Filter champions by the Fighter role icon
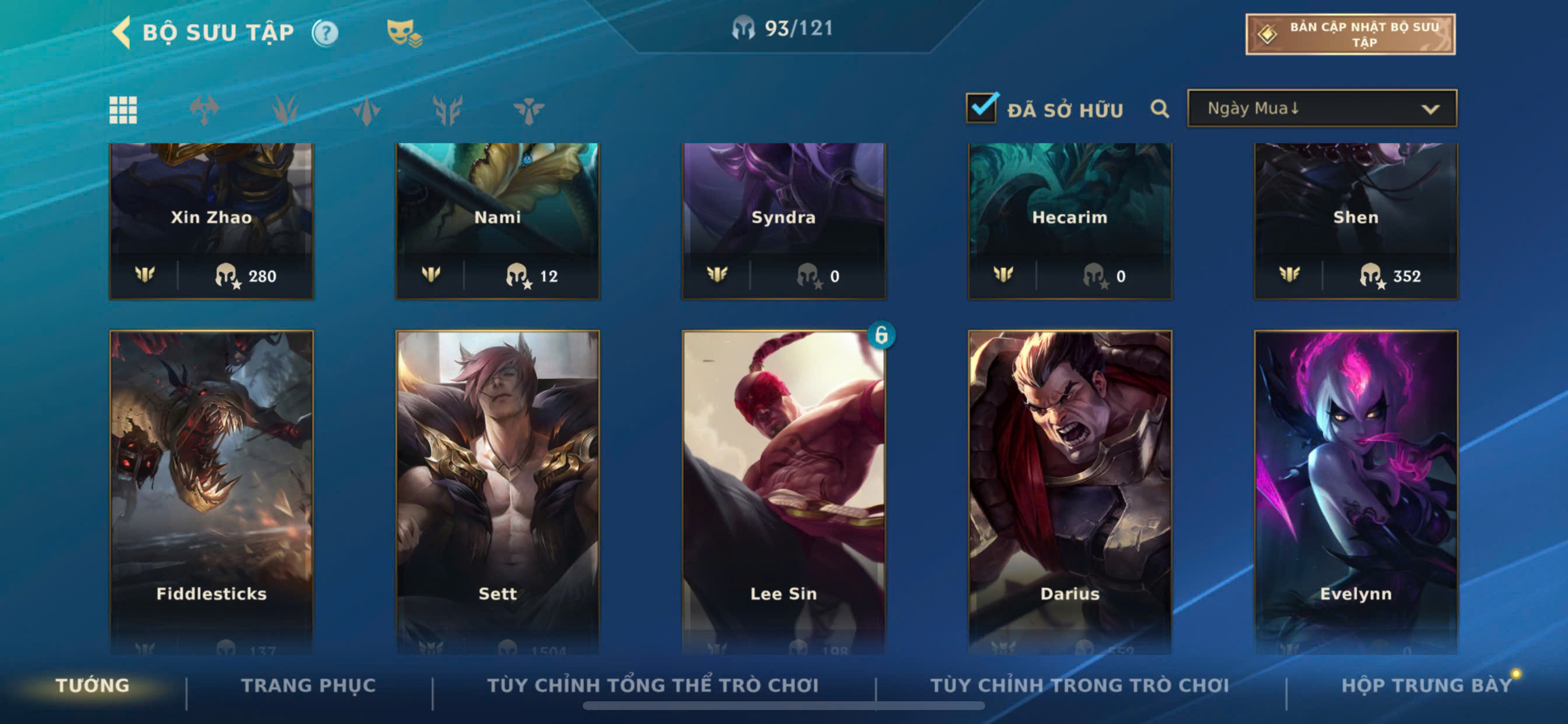This screenshot has height=724, width=1568. click(204, 110)
